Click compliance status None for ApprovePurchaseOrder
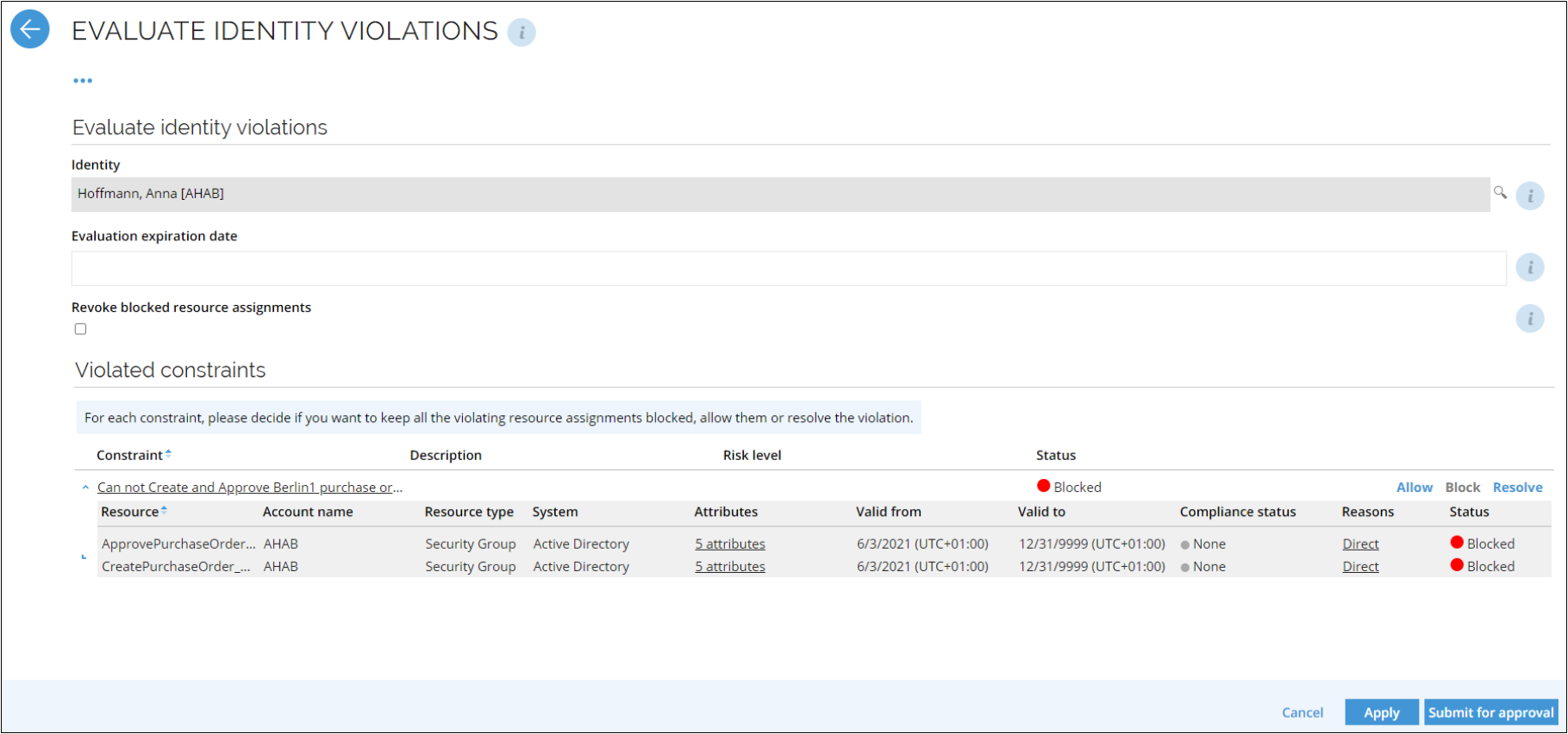Image resolution: width=1568 pixels, height=734 pixels. pyautogui.click(x=1203, y=544)
